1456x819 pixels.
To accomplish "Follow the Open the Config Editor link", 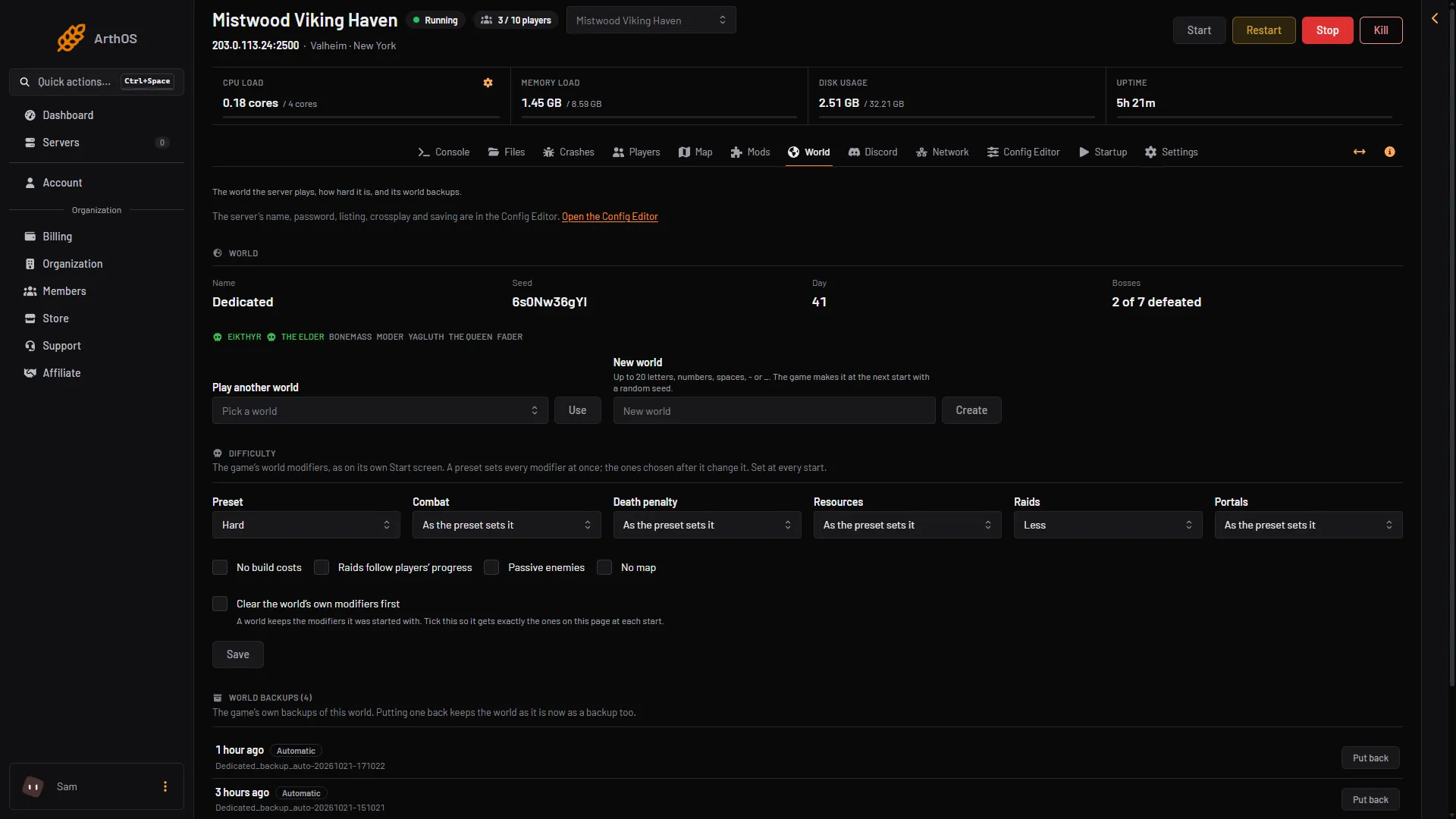I will (x=610, y=217).
